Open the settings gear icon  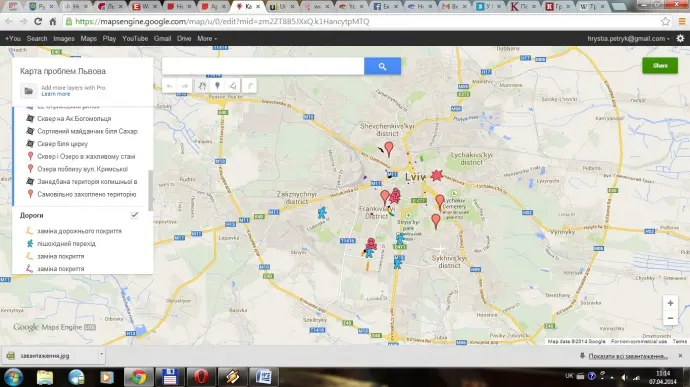tap(680, 38)
